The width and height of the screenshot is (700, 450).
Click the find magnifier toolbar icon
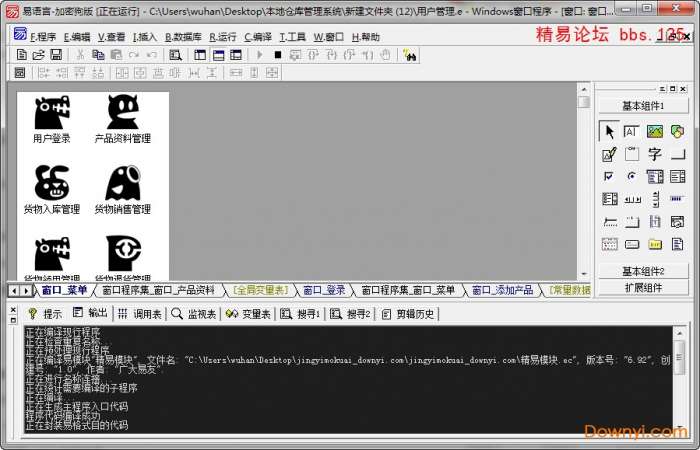click(x=175, y=55)
